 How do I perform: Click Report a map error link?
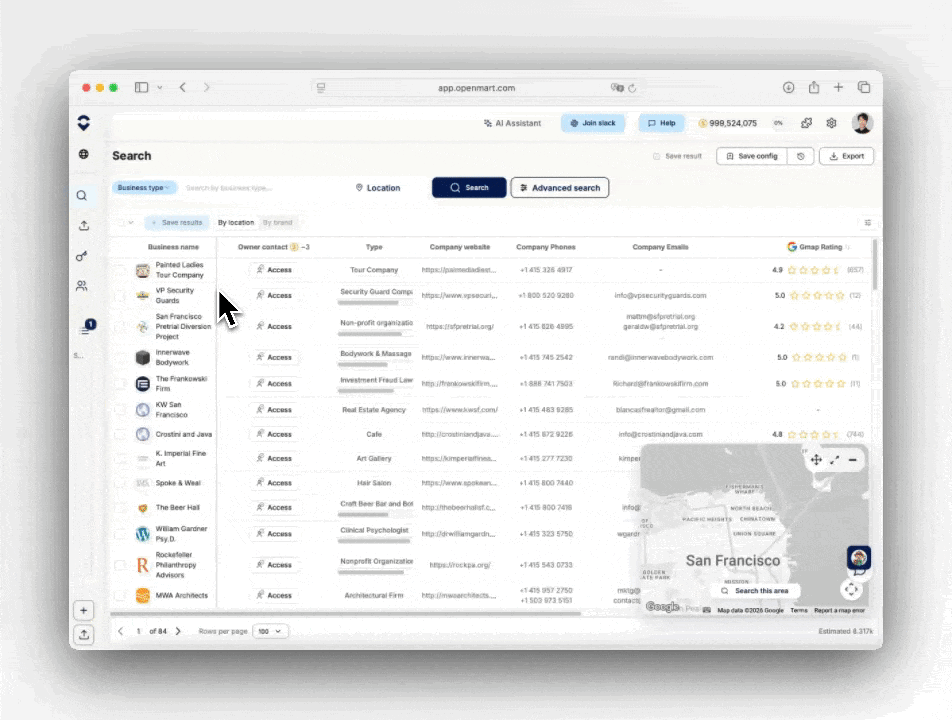[839, 610]
